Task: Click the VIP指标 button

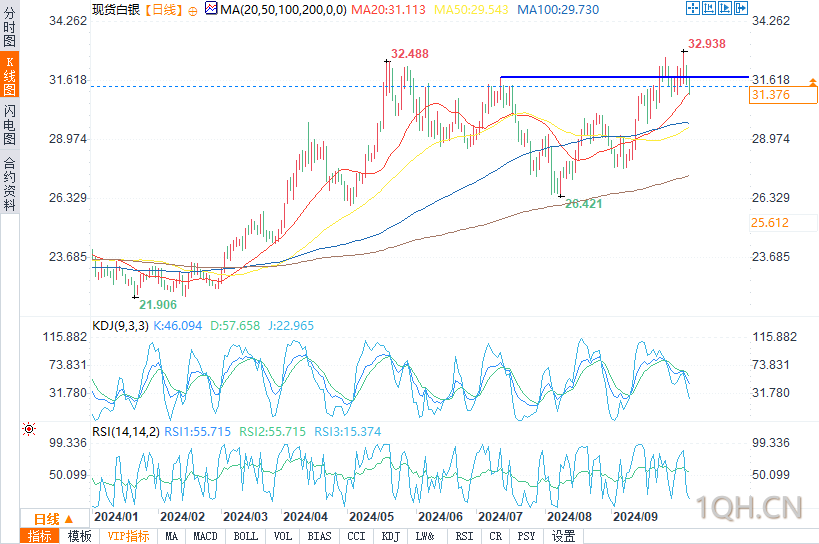Action: (128, 536)
